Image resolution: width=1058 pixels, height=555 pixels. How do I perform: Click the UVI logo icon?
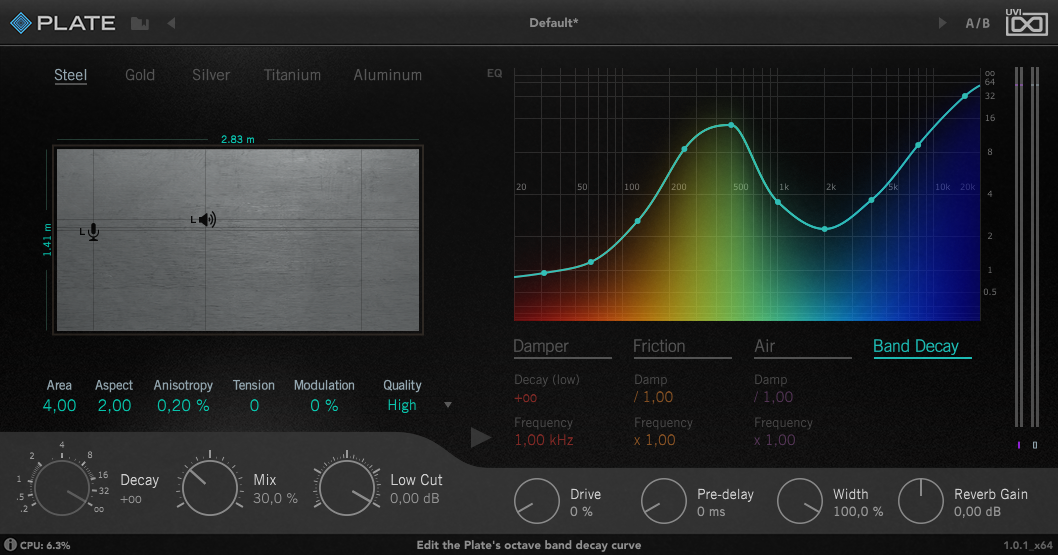(1026, 22)
